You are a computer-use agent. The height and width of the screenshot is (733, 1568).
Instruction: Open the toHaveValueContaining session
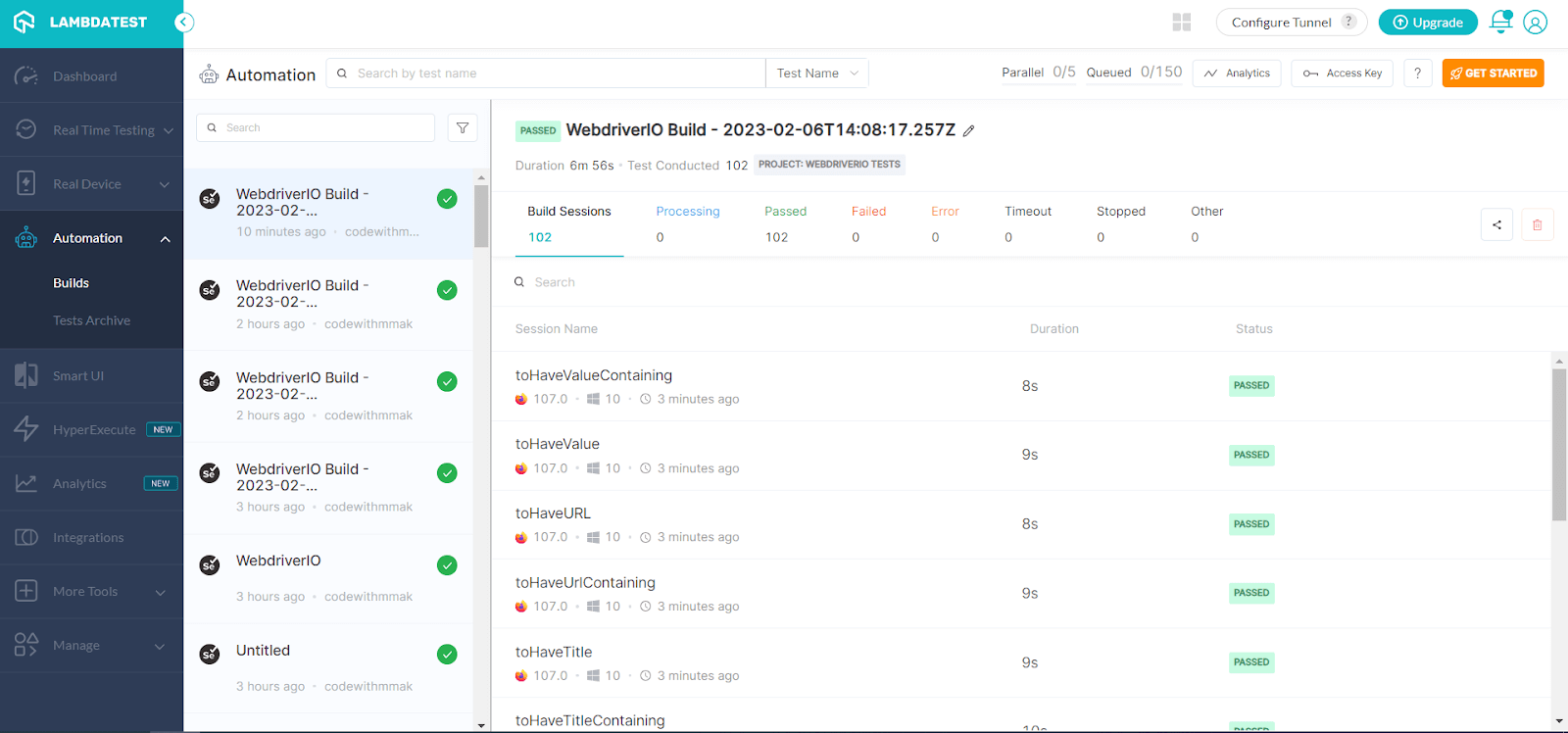[594, 375]
